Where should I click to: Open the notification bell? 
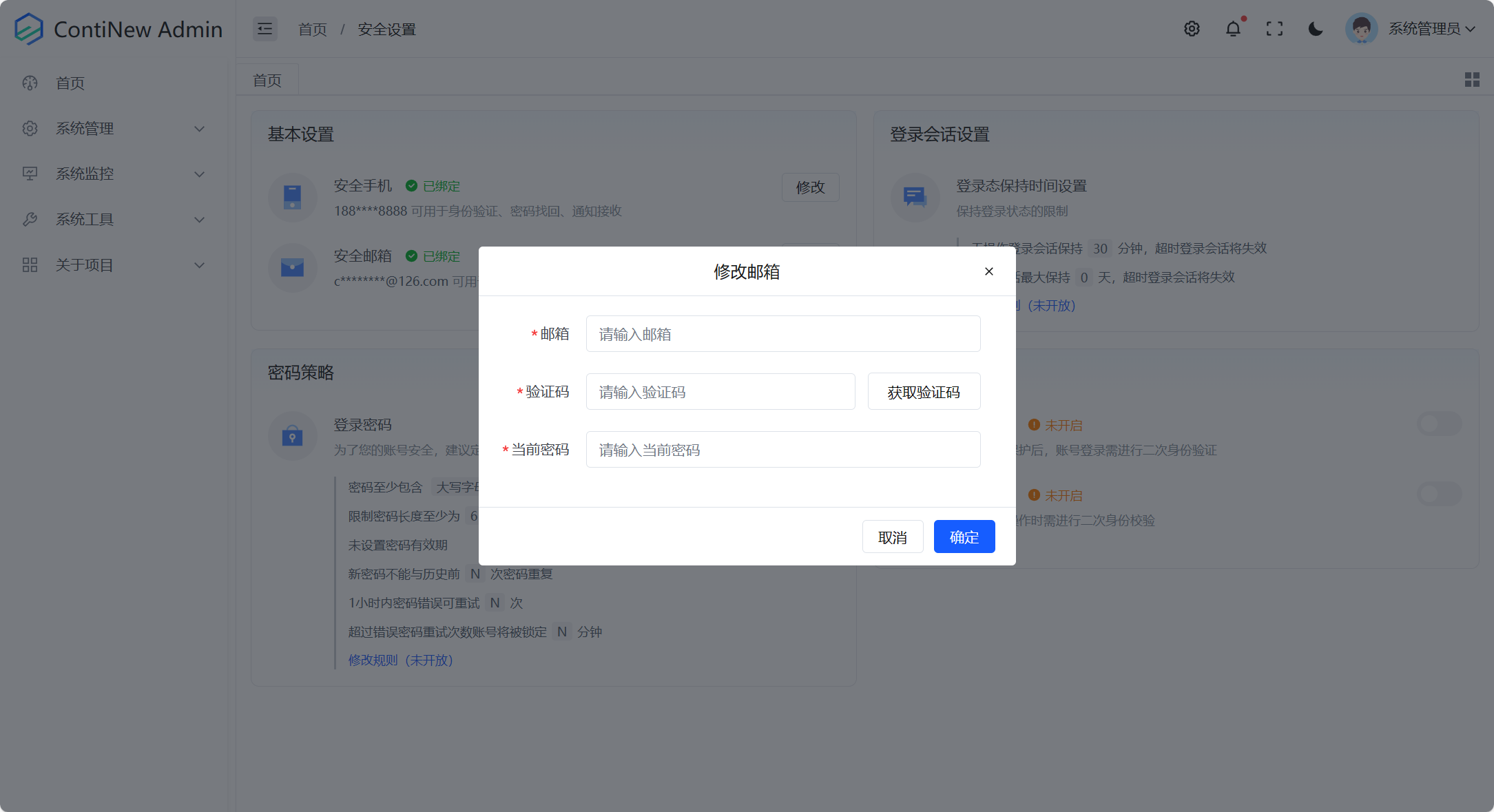click(x=1233, y=28)
